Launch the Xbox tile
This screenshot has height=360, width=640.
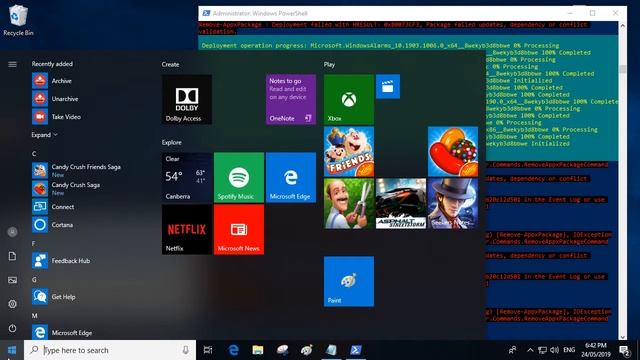pos(349,99)
